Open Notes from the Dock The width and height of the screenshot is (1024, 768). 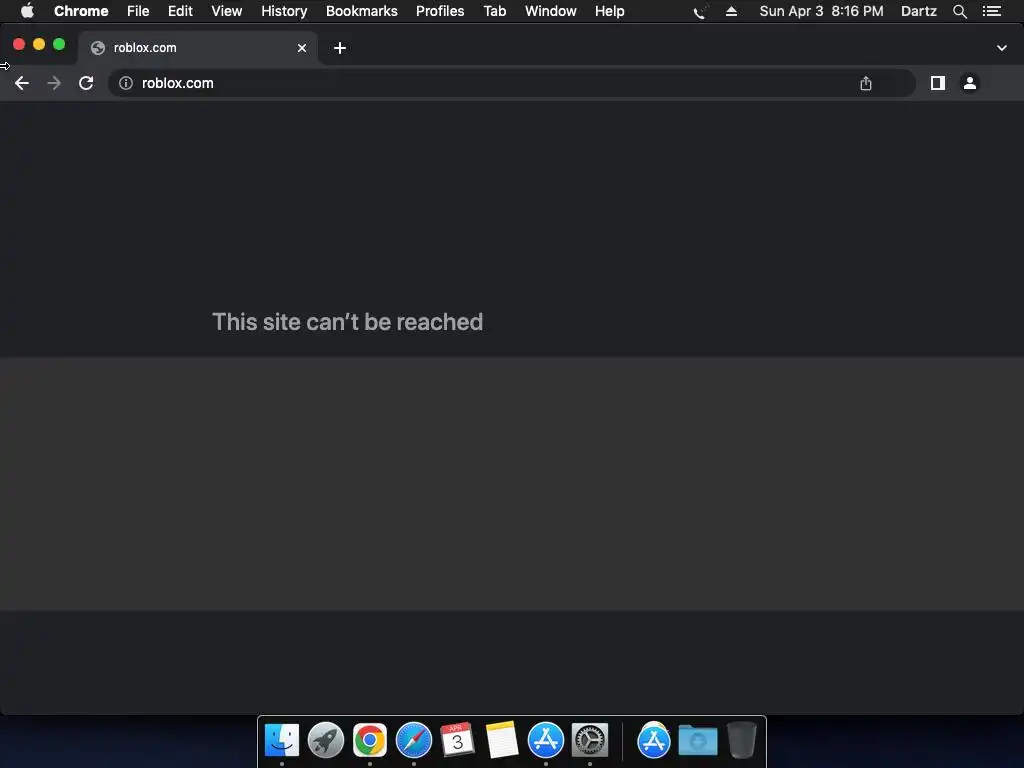pos(502,740)
